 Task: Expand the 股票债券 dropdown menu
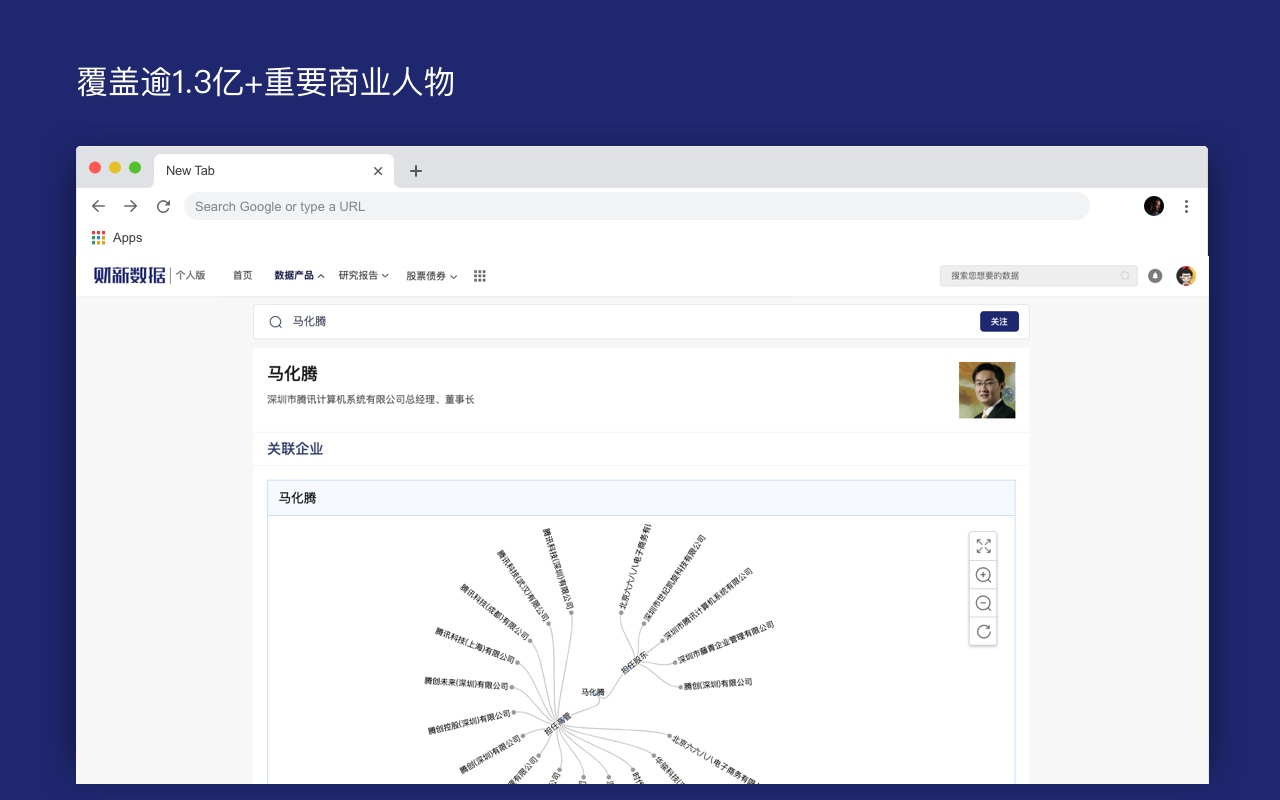[x=432, y=276]
